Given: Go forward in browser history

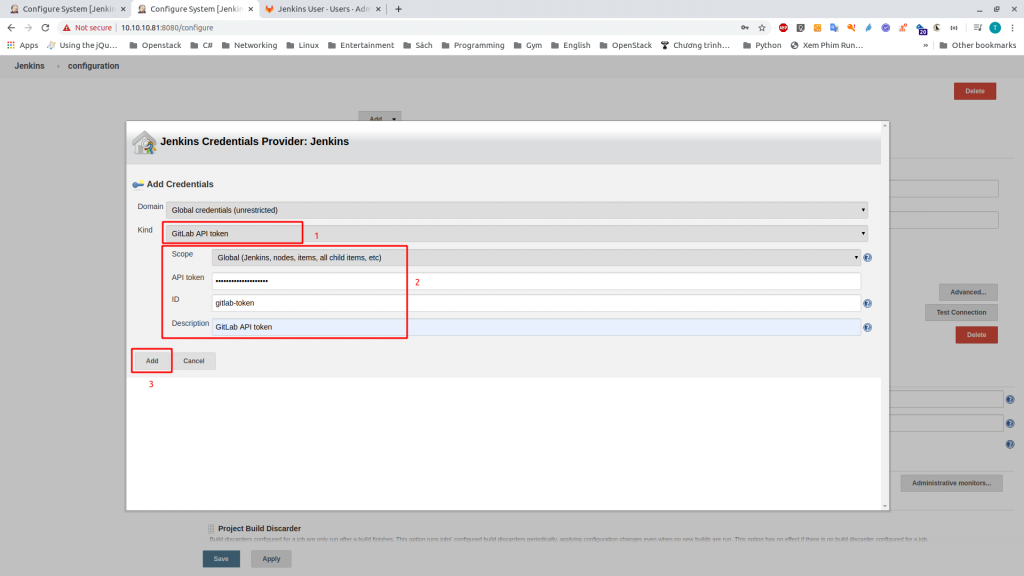Looking at the screenshot, I should [28, 27].
